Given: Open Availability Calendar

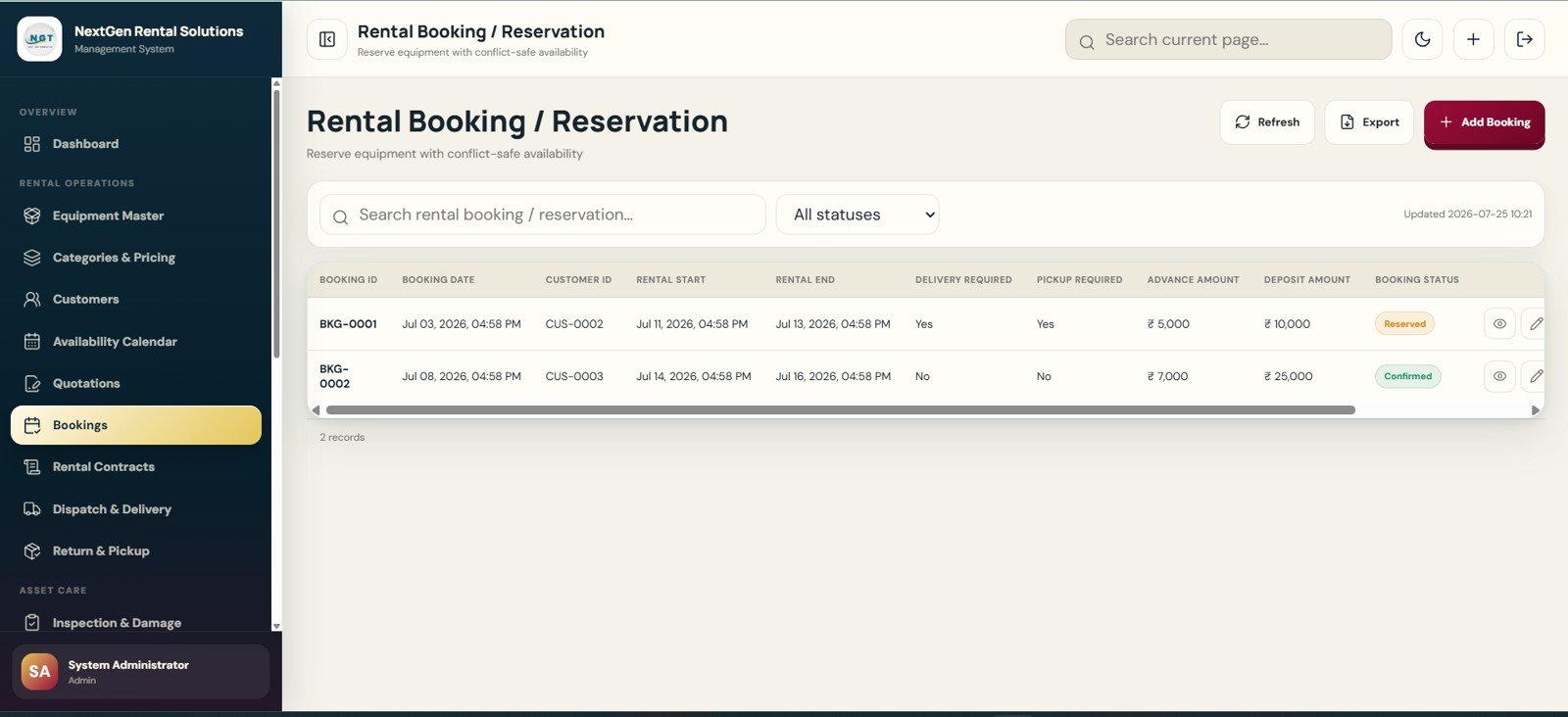Looking at the screenshot, I should [x=136, y=342].
